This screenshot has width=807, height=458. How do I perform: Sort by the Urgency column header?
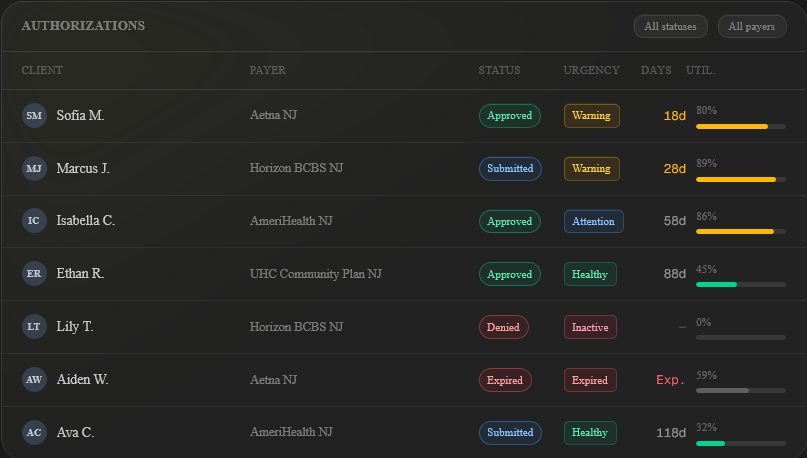click(591, 70)
